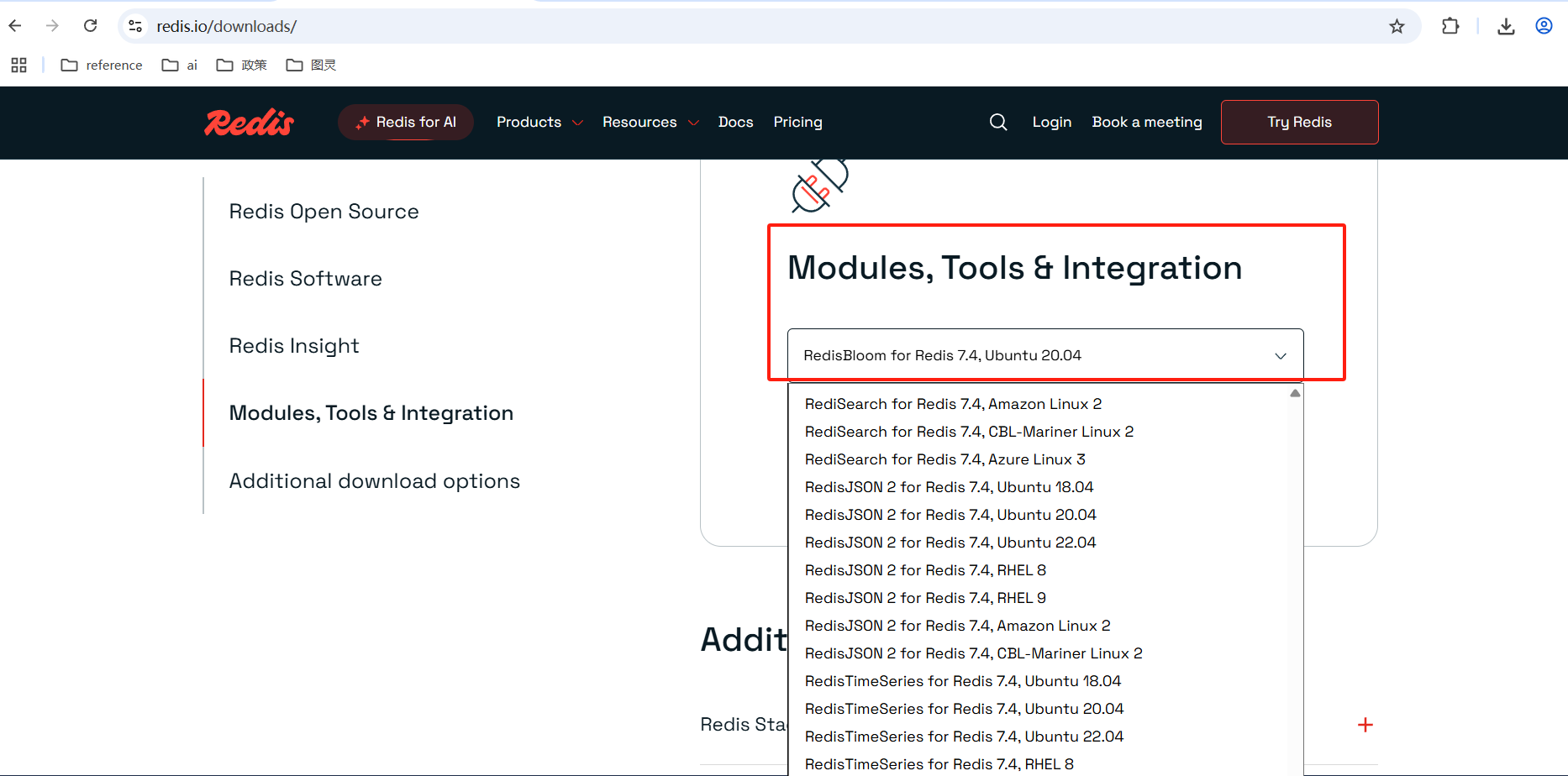Go forward in browser history

[52, 26]
